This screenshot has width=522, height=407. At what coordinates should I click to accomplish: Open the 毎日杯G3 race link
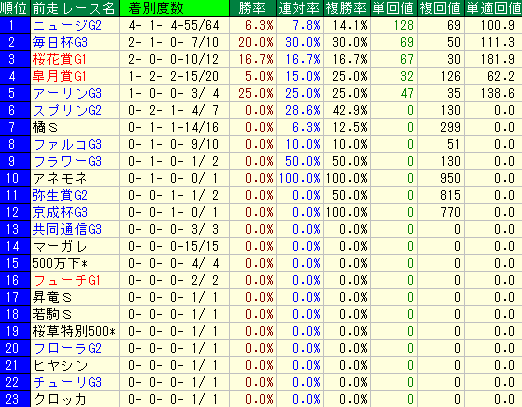click(x=60, y=42)
